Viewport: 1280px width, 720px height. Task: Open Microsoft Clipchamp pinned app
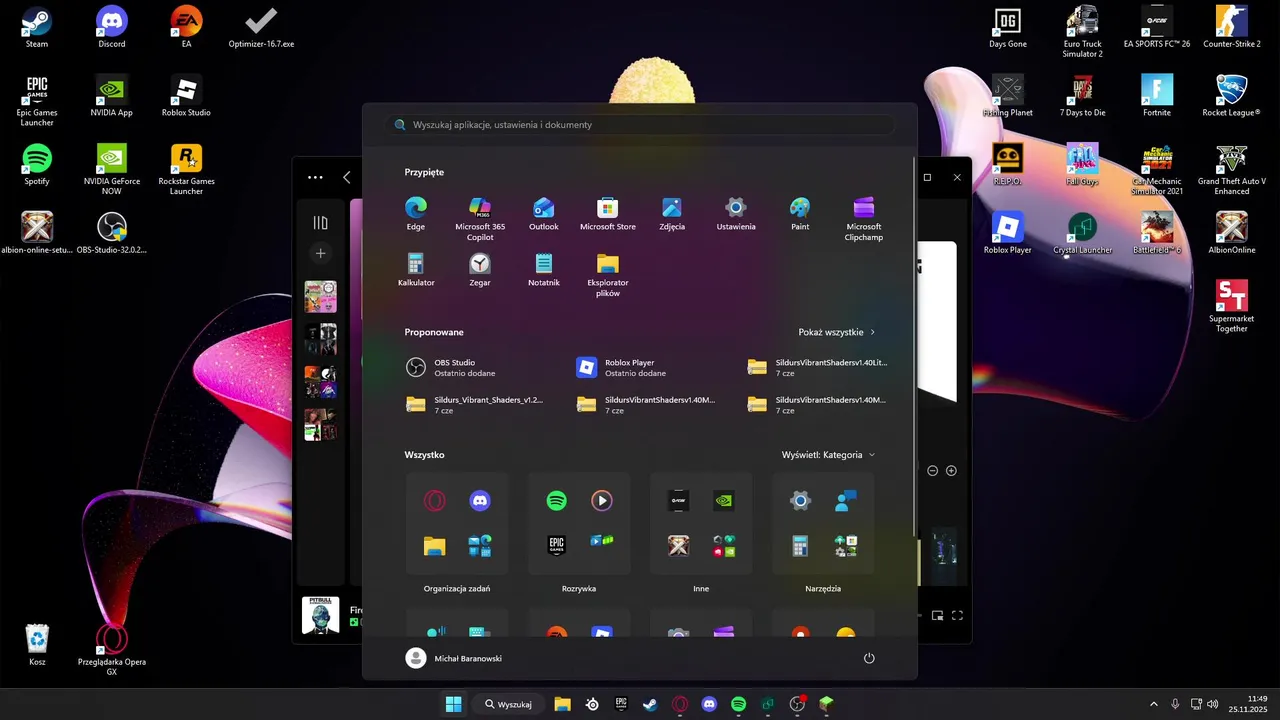[x=864, y=219]
